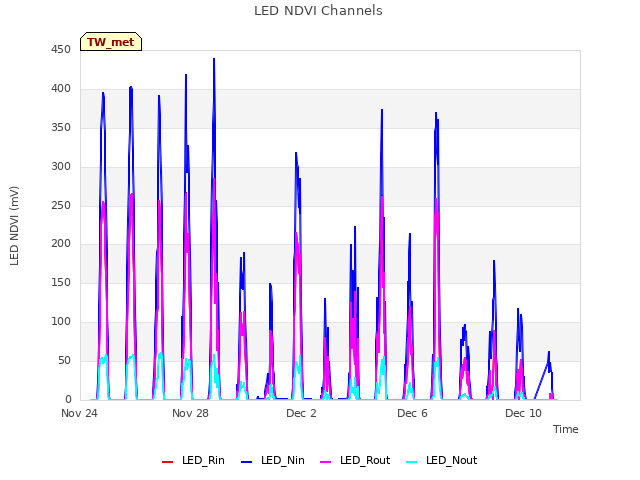Click the 100 y-axis tick label

(61, 322)
